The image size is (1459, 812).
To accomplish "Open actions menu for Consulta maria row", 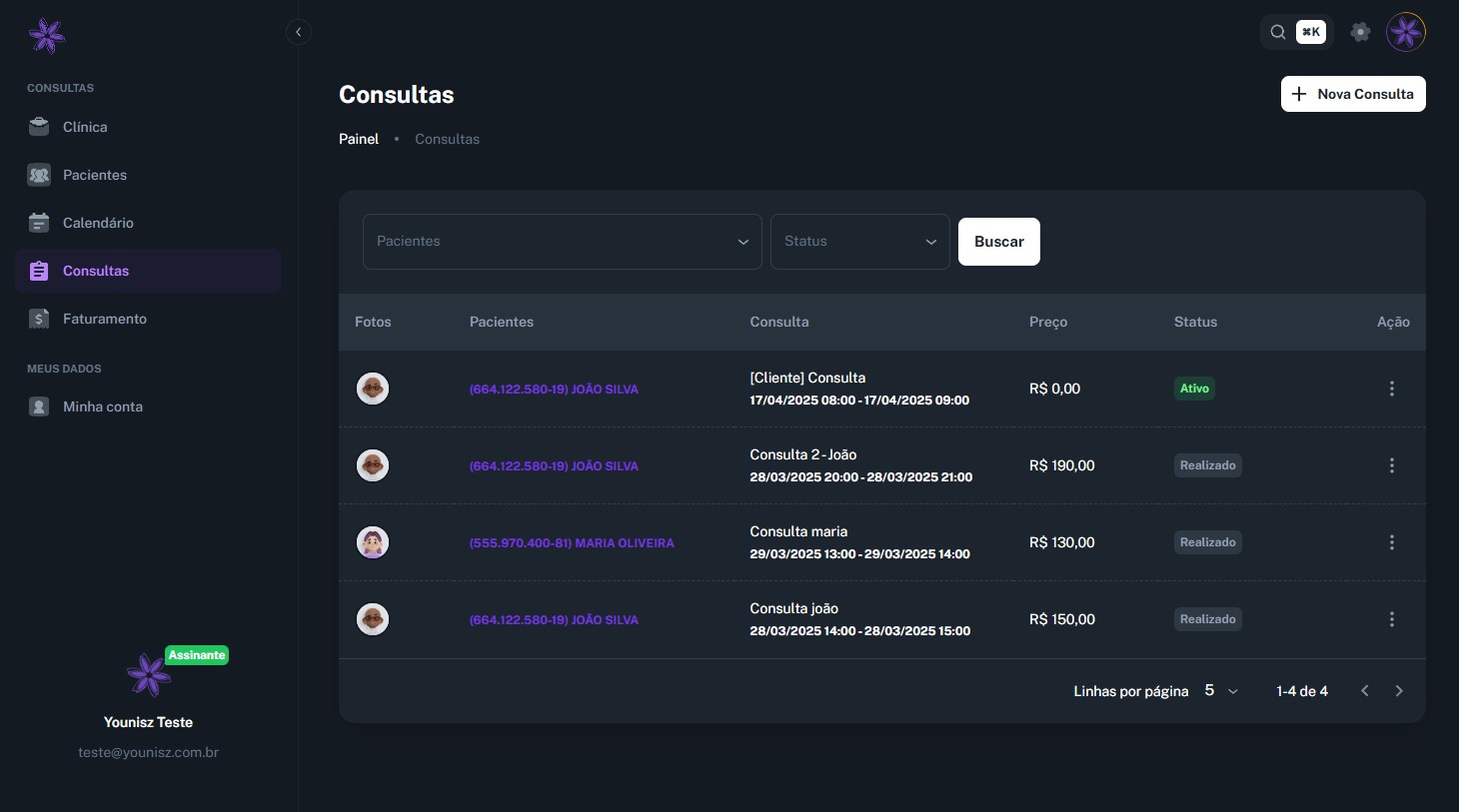I will (x=1392, y=542).
